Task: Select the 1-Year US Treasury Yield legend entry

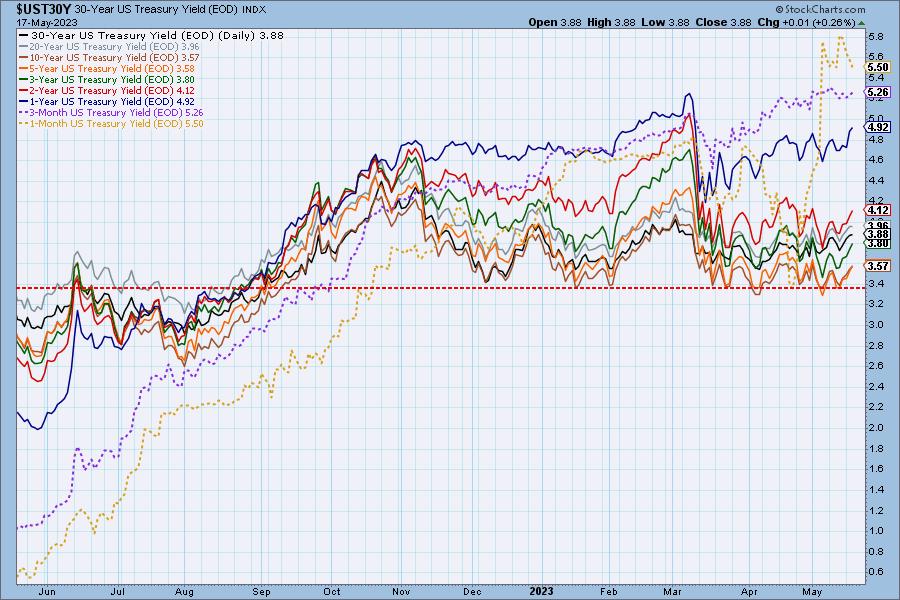Action: (107, 101)
